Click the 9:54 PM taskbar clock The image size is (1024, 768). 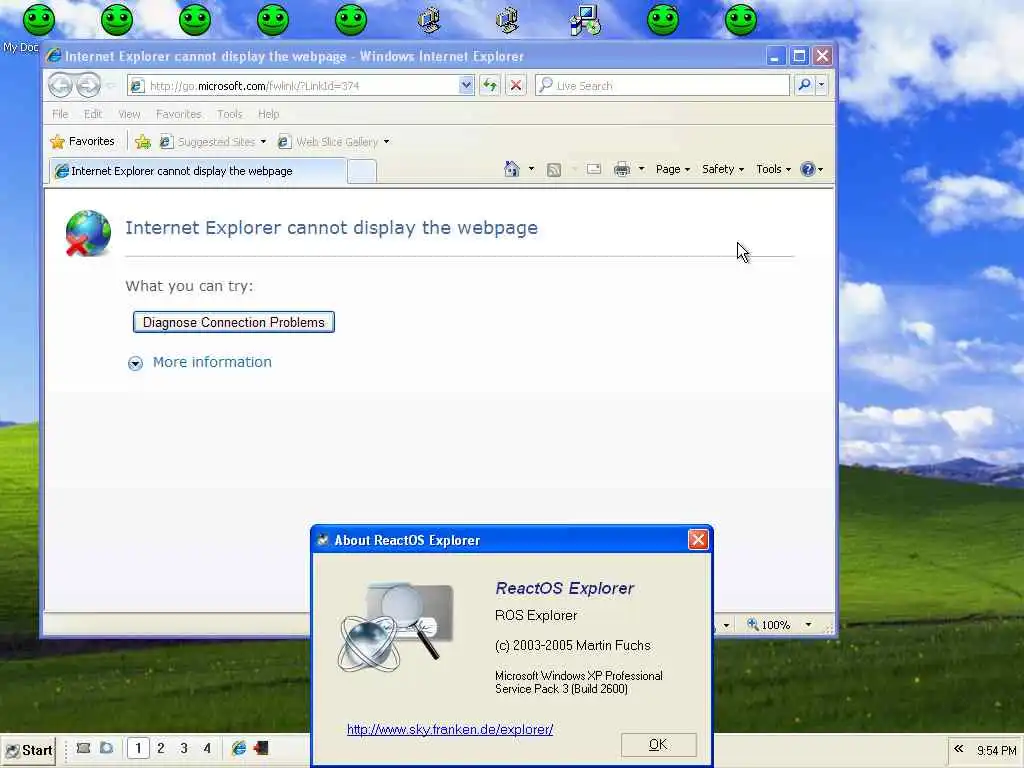pyautogui.click(x=997, y=751)
